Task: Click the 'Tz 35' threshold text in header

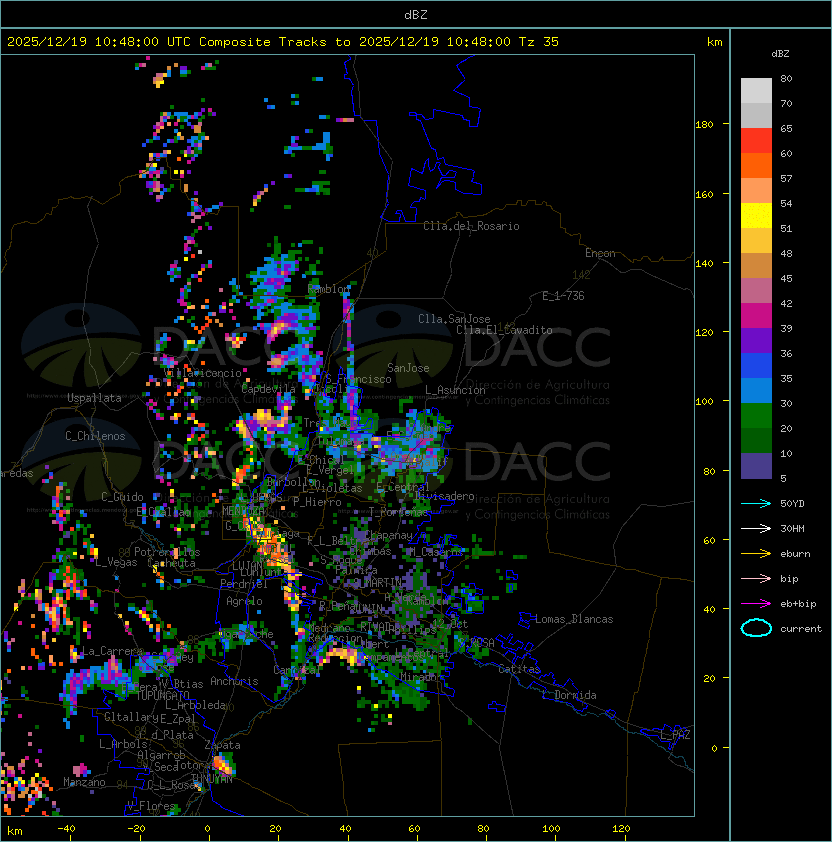Action: [x=539, y=42]
